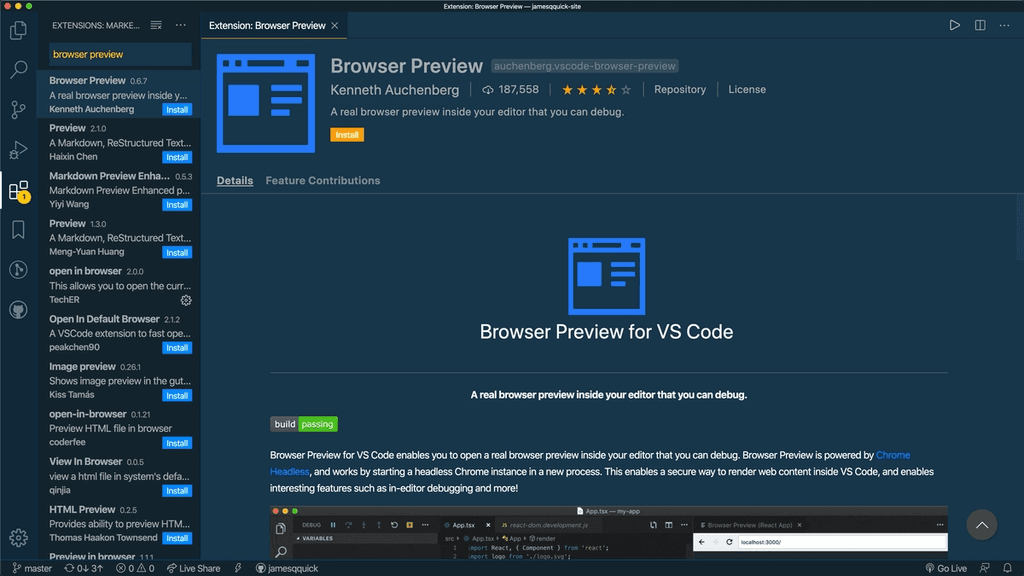Image resolution: width=1024 pixels, height=576 pixels.
Task: Open the GitLens icon in activity bar
Action: pyautogui.click(x=18, y=270)
